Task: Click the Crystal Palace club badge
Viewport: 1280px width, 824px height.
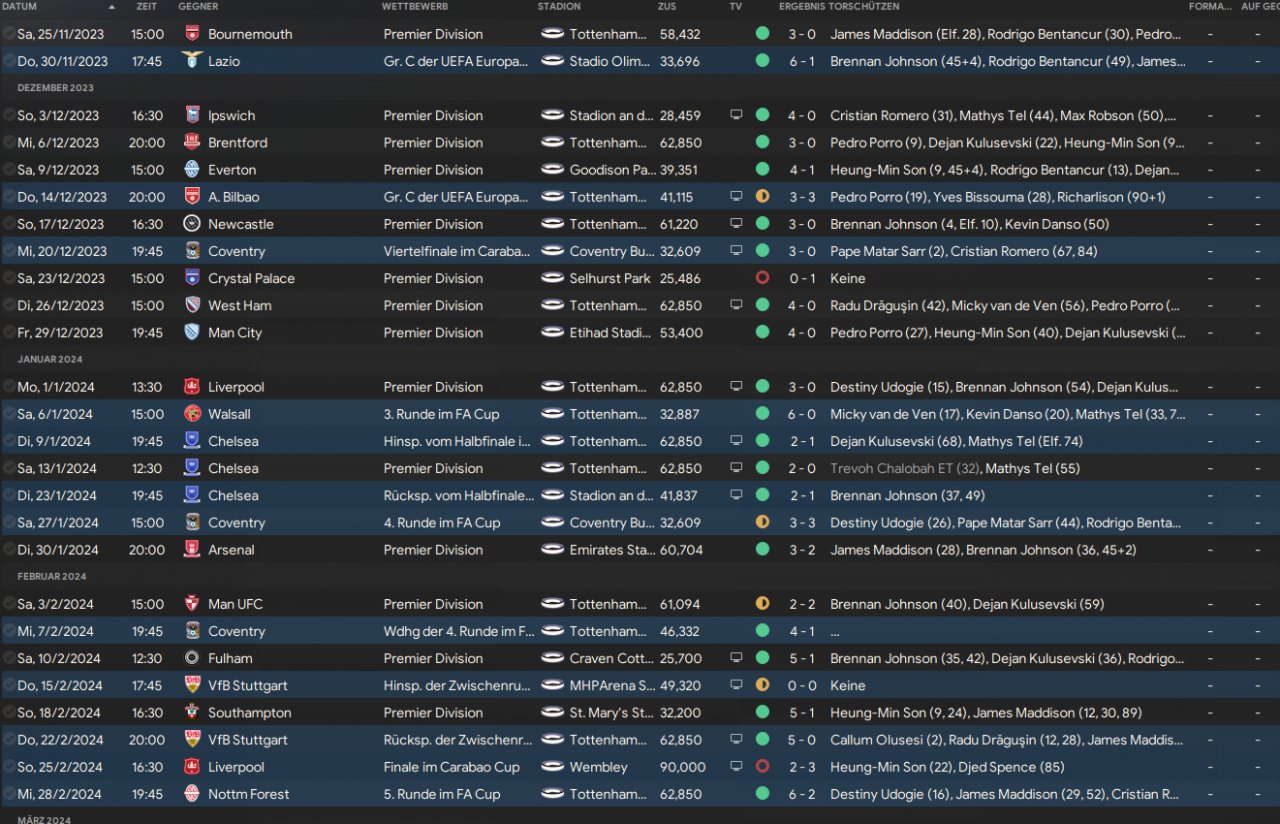Action: coord(192,278)
